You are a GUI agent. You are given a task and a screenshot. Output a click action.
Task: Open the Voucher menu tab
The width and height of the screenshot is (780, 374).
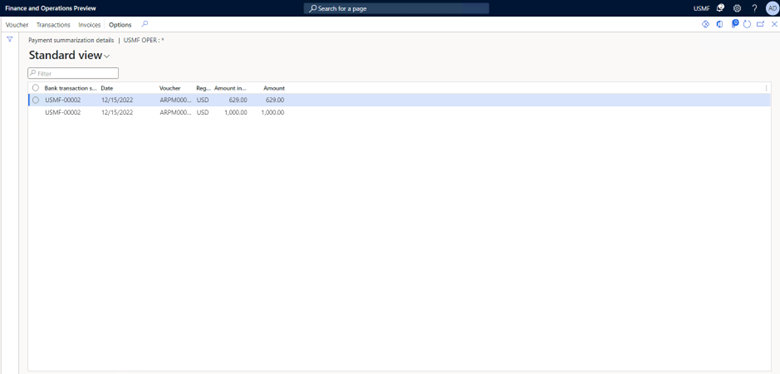pyautogui.click(x=17, y=24)
